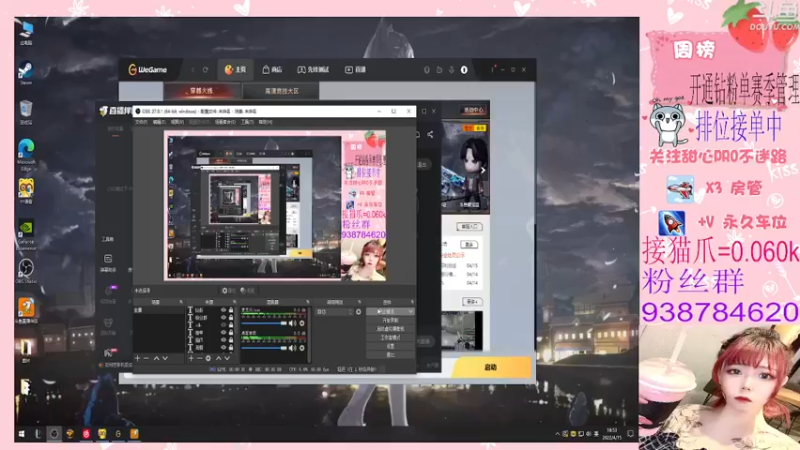Mute the second audio mixer channel

click(292, 348)
